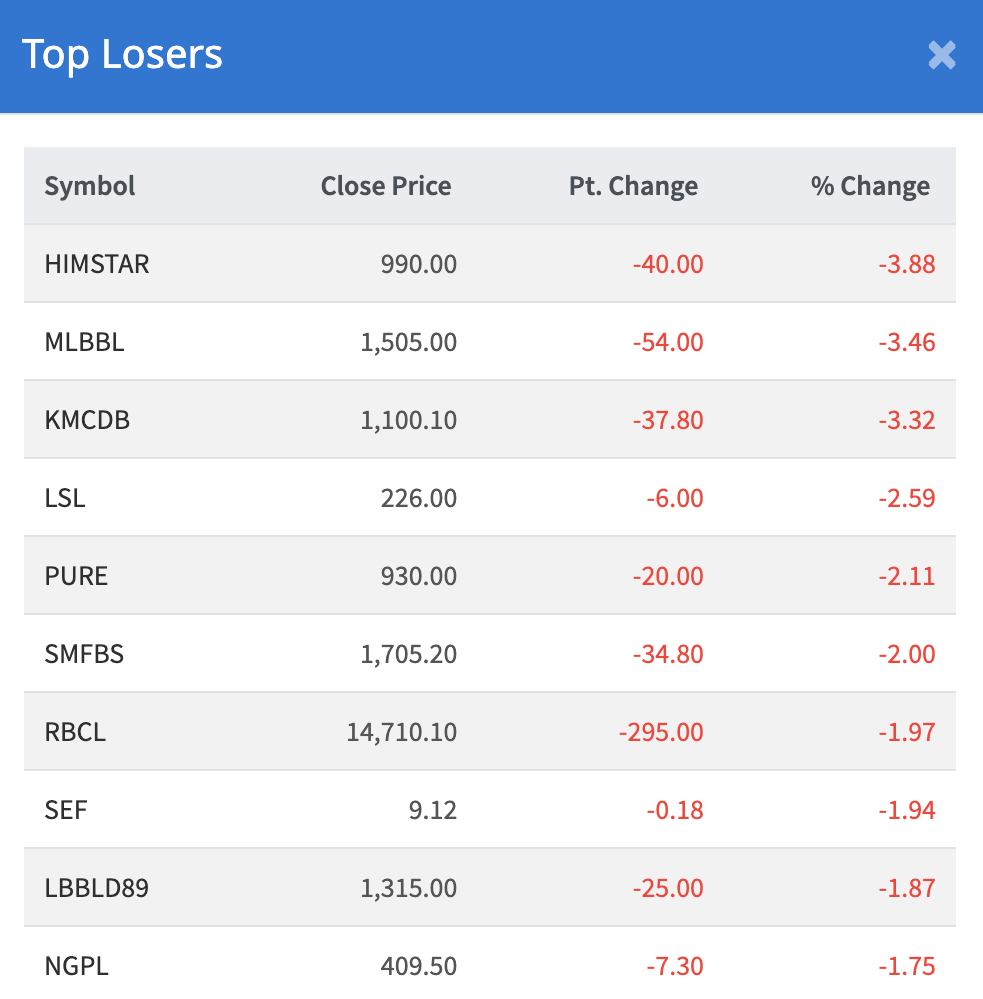Open the RBCL symbol
The image size is (983, 999).
75,732
